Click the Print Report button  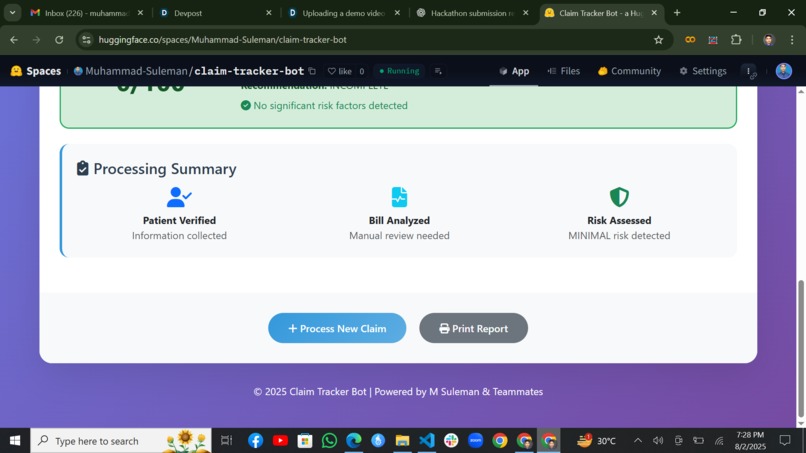[x=473, y=328]
